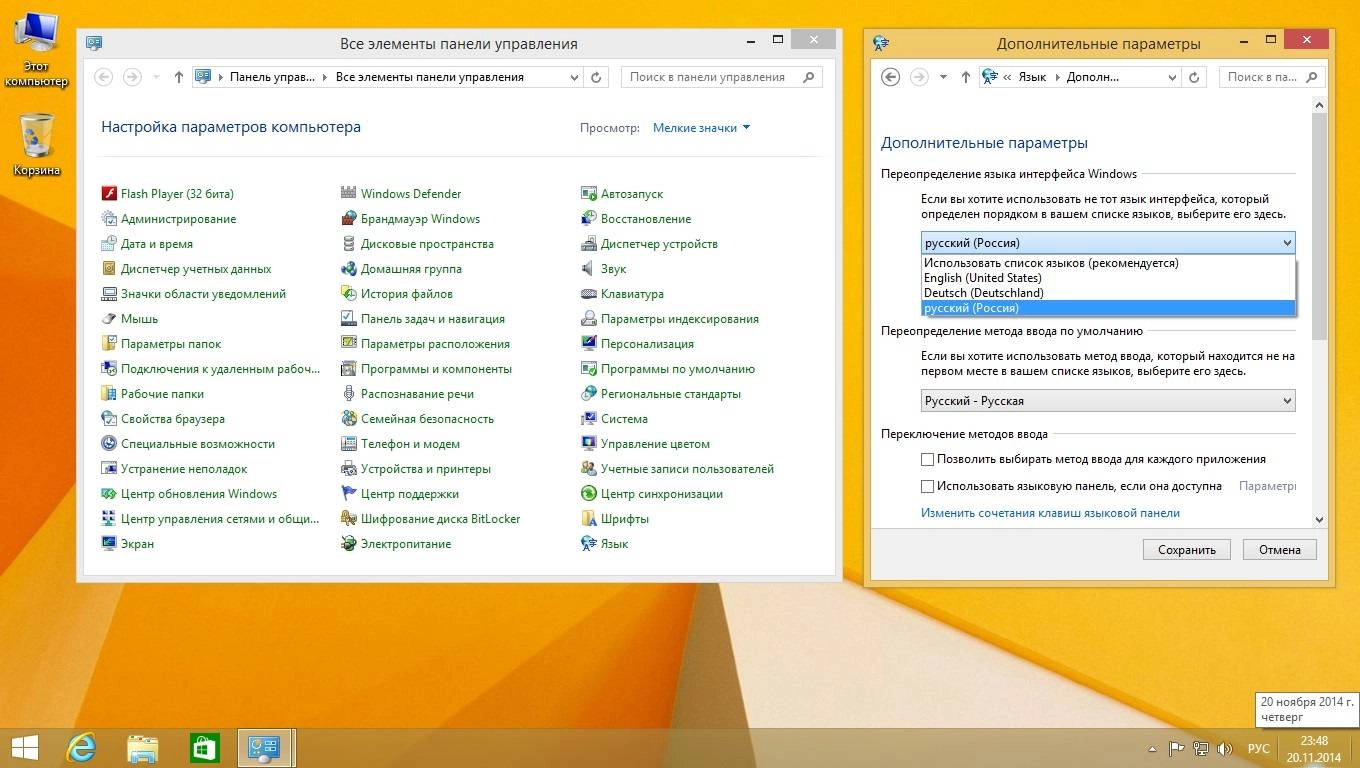Click the Сохранить button
The width and height of the screenshot is (1360, 768).
(1186, 550)
